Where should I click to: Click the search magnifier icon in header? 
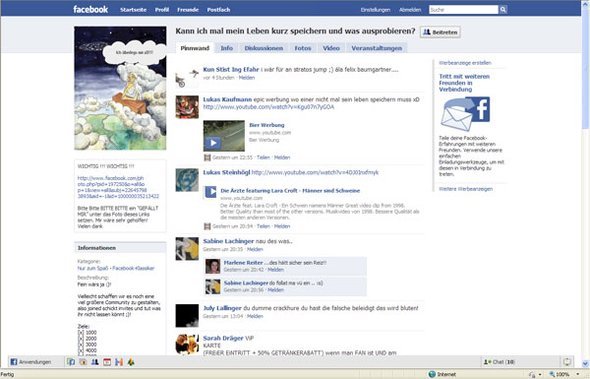click(x=503, y=10)
